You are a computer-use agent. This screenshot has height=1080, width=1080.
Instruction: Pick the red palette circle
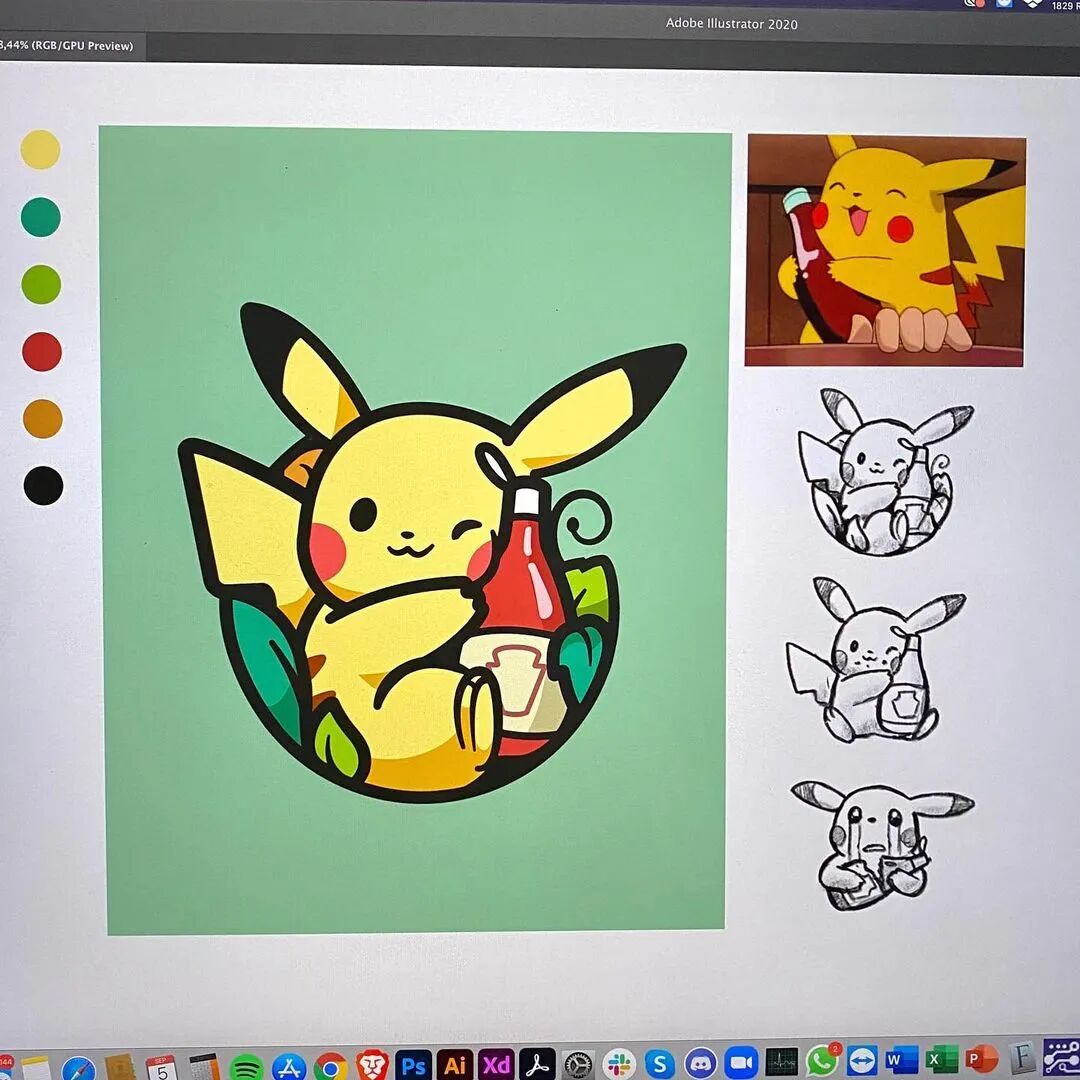(x=42, y=352)
